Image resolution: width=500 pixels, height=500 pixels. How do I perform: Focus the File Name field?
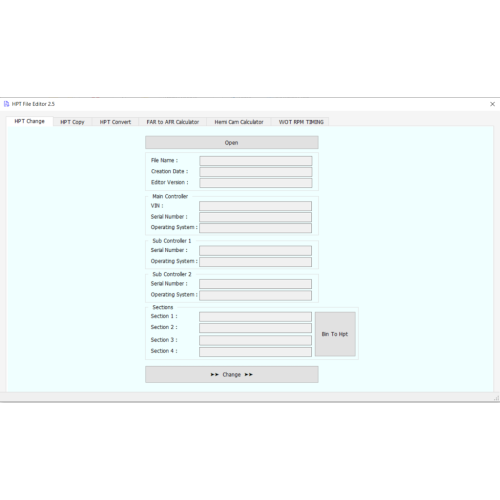tap(256, 161)
